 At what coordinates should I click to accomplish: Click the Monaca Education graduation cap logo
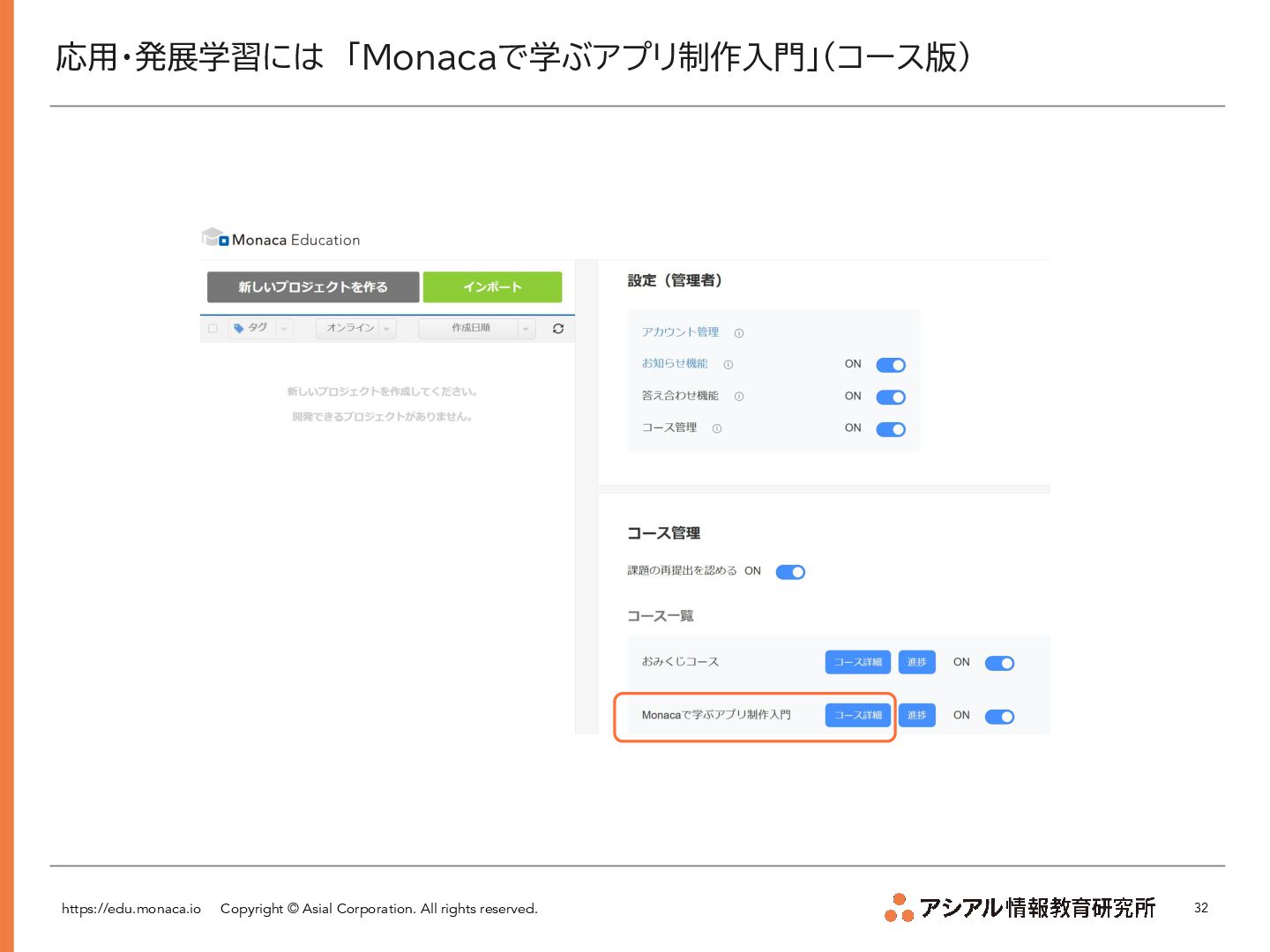coord(215,238)
